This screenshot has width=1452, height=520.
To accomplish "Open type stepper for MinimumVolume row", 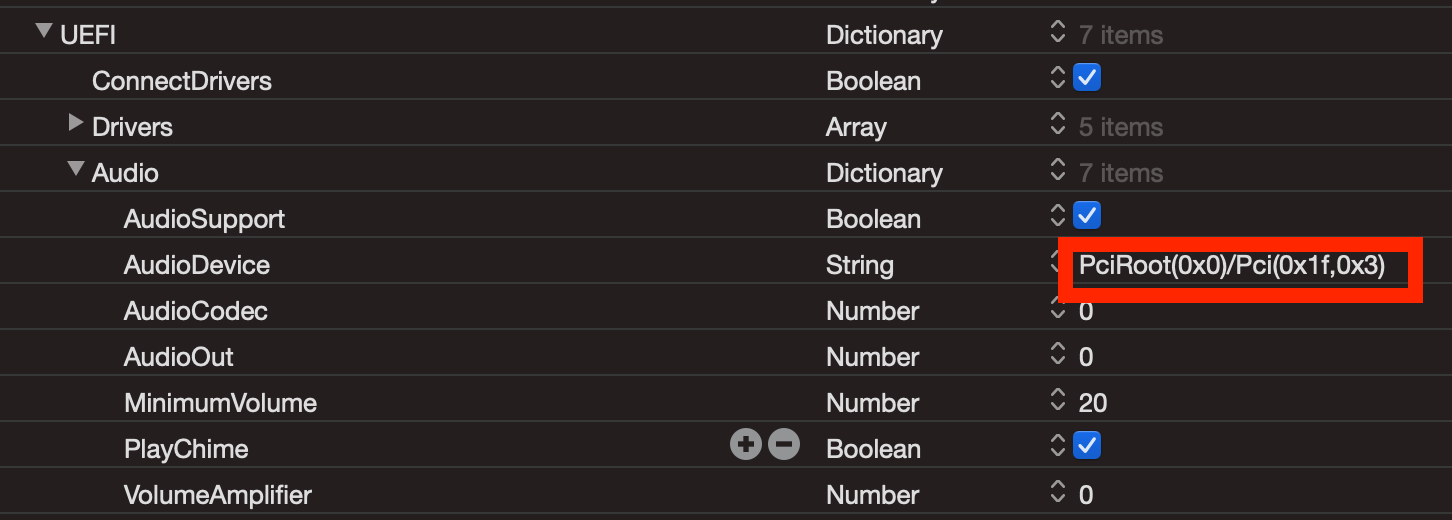I will (x=1058, y=402).
